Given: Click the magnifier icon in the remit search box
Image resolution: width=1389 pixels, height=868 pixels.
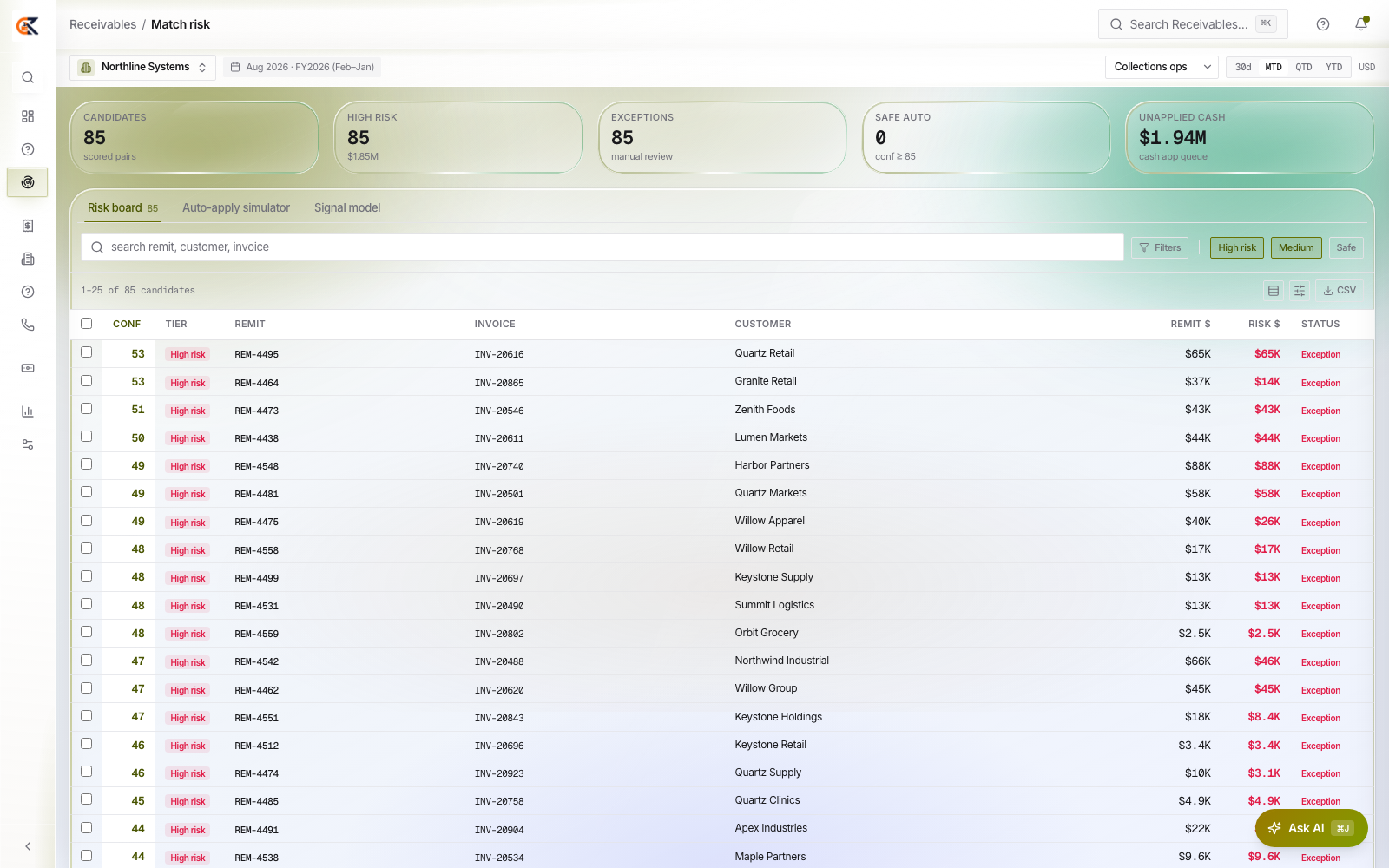Looking at the screenshot, I should [97, 247].
